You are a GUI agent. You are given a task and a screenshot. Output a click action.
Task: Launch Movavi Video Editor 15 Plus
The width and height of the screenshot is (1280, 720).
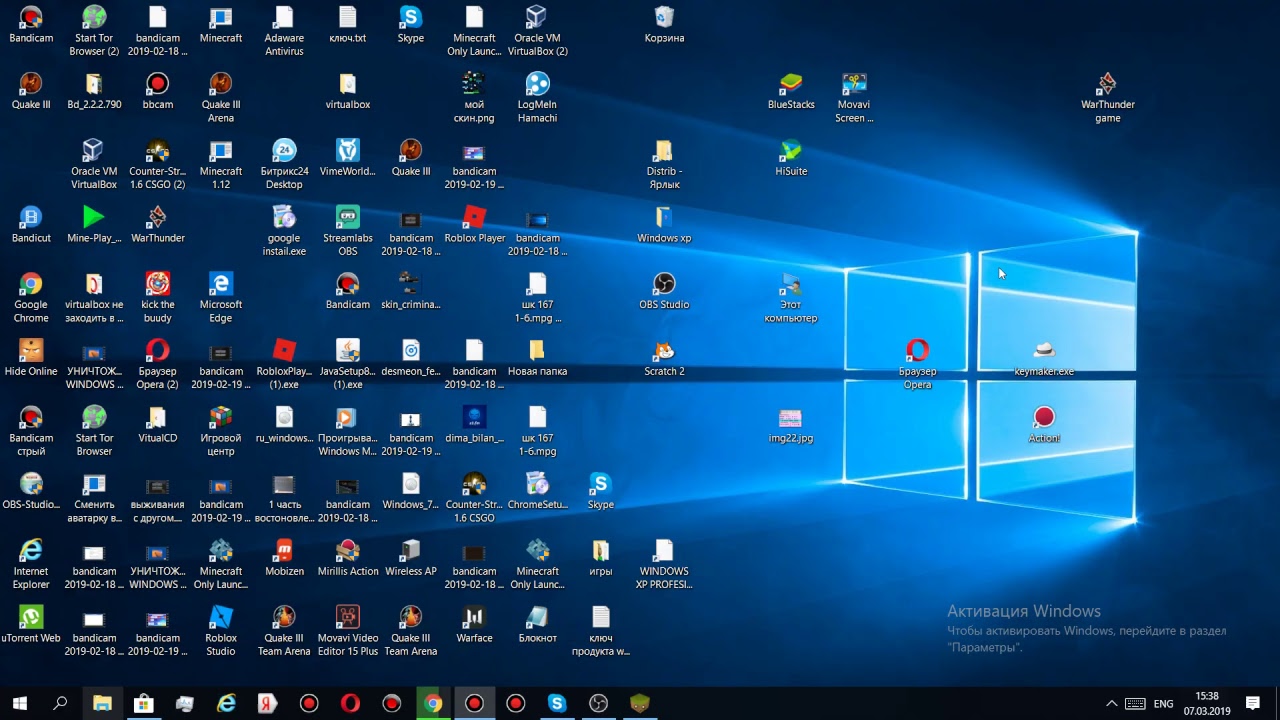tap(348, 631)
